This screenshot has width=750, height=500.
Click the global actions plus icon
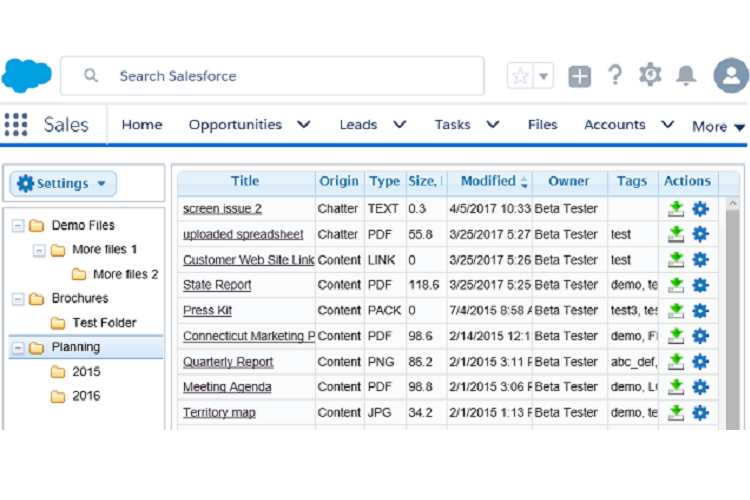tap(580, 76)
